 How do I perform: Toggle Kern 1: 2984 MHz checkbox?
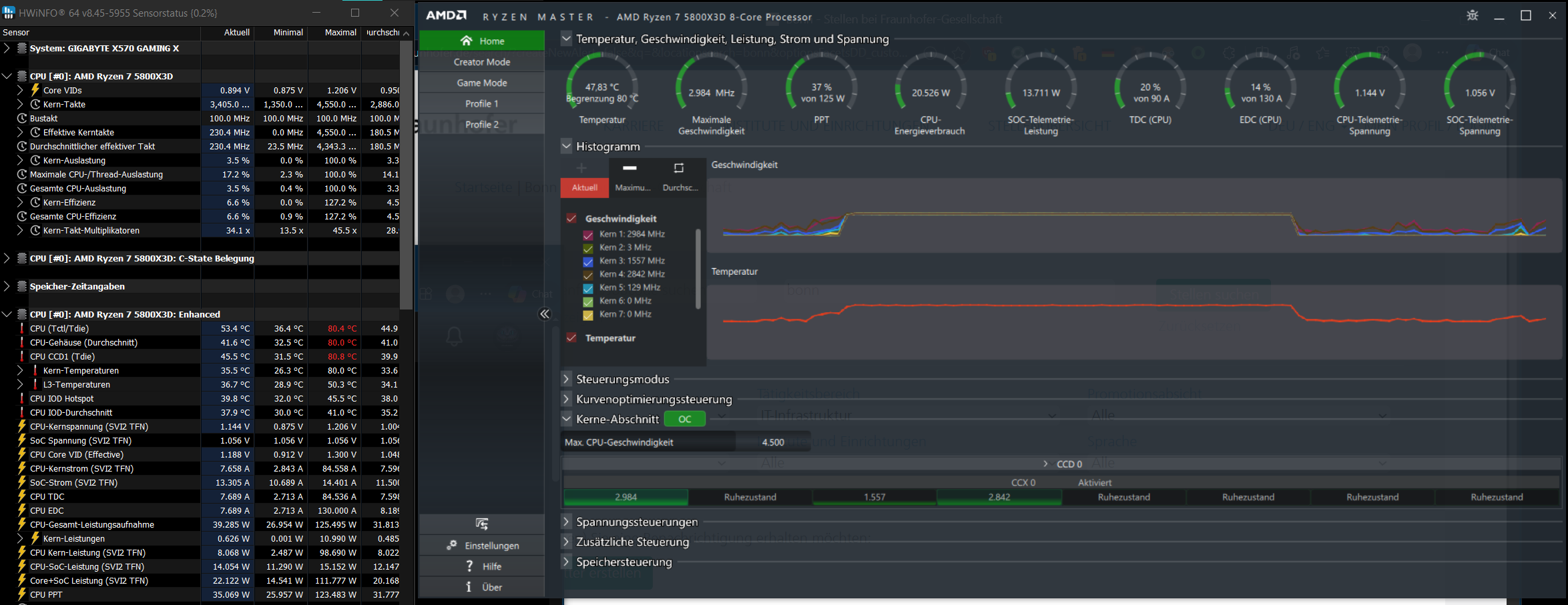coord(588,235)
